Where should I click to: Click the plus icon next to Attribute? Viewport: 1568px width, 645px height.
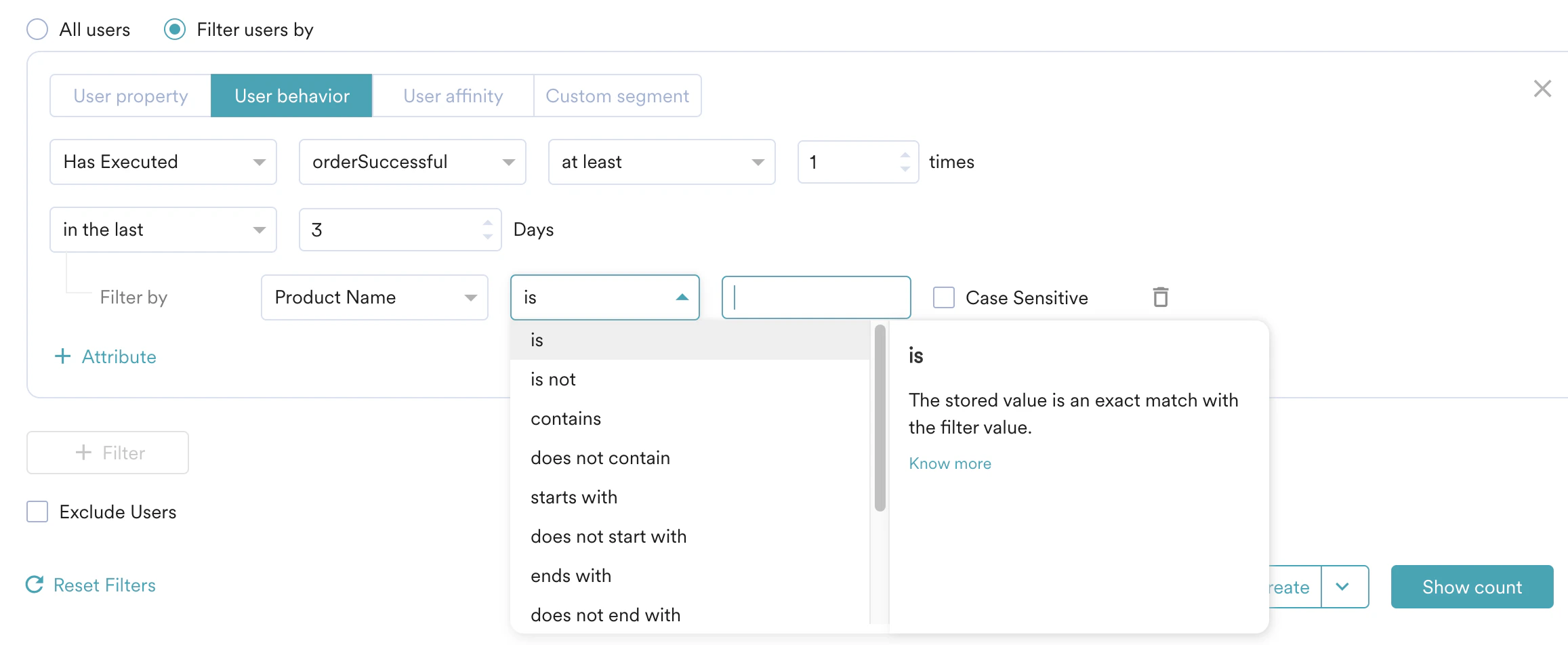coord(62,356)
